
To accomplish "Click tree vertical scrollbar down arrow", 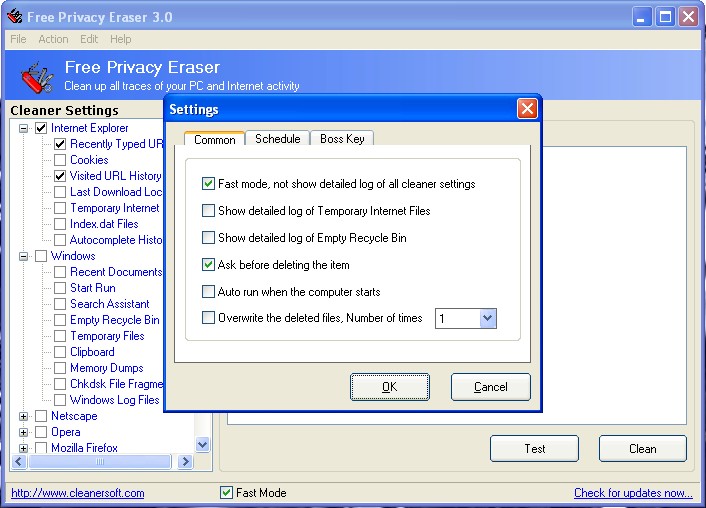I will [x=203, y=445].
